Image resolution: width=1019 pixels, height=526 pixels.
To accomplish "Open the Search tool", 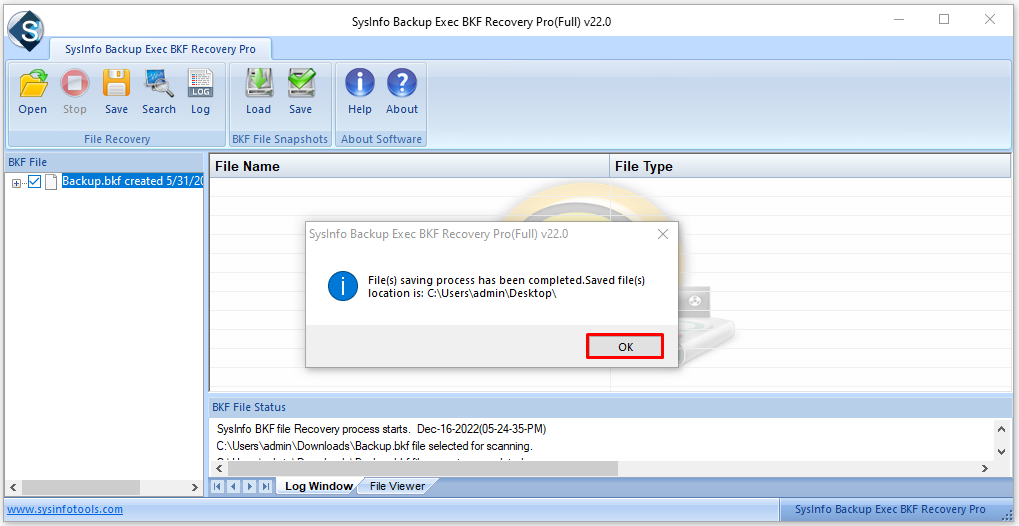I will (159, 92).
